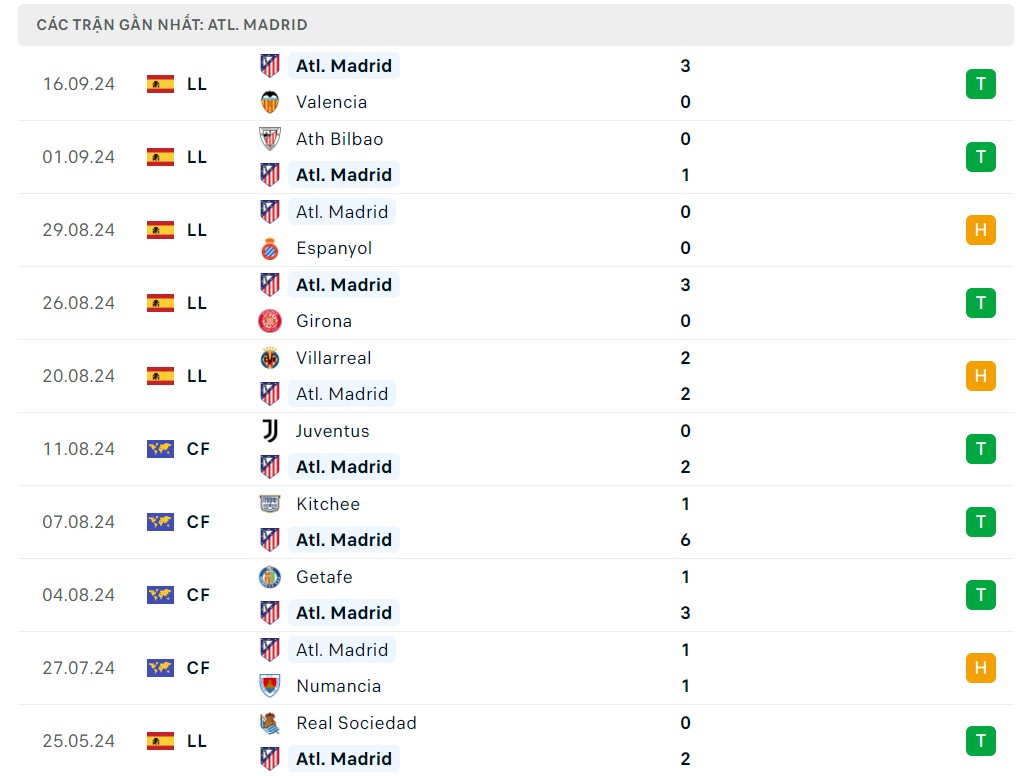Click the Ath Bilbao club badge

coord(269,139)
